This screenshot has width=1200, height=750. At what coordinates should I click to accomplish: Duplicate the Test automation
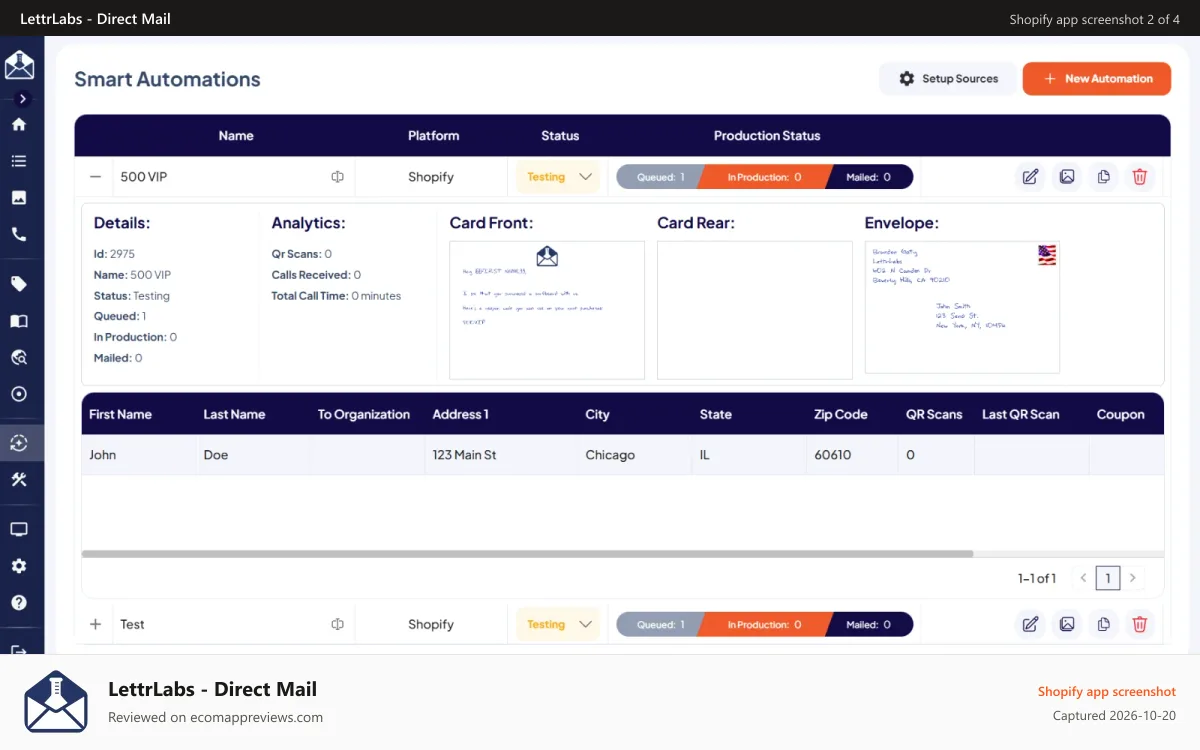(x=1103, y=624)
